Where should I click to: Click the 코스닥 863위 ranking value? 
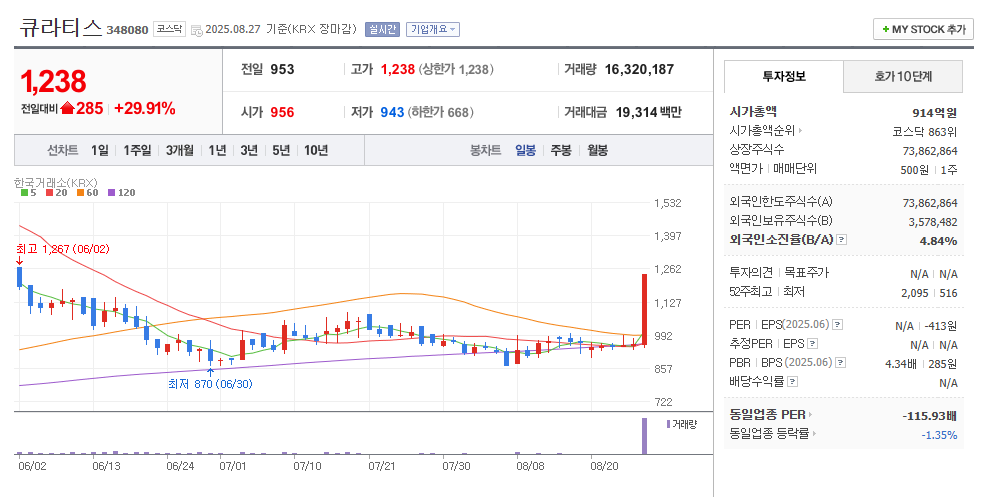click(x=925, y=132)
